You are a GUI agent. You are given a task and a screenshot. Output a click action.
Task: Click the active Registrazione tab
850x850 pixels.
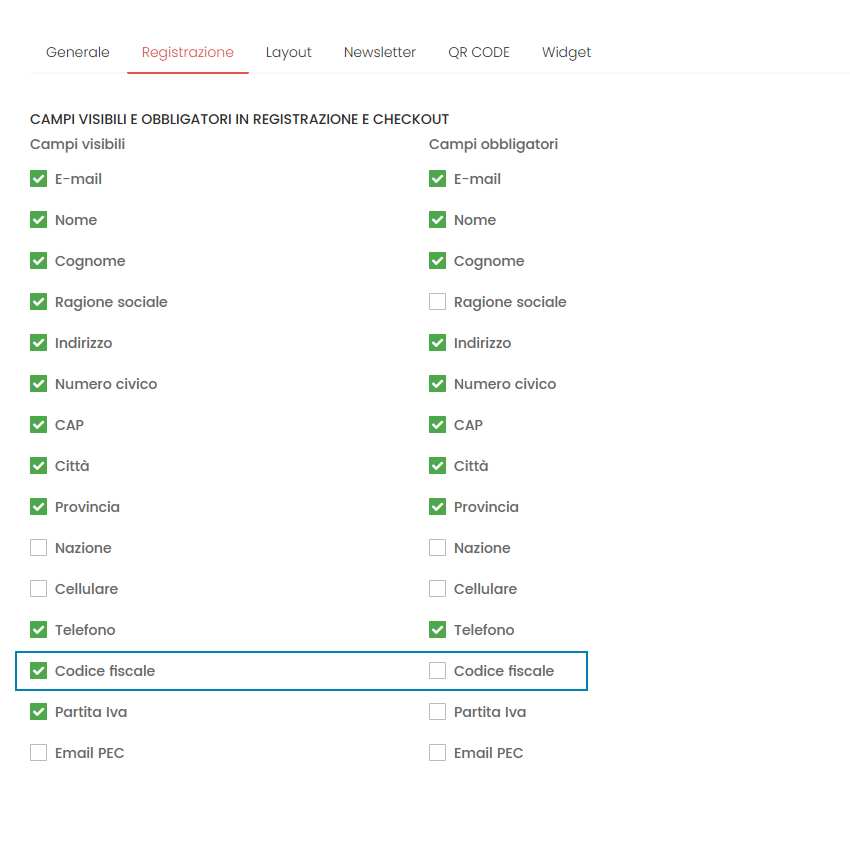pos(187,52)
